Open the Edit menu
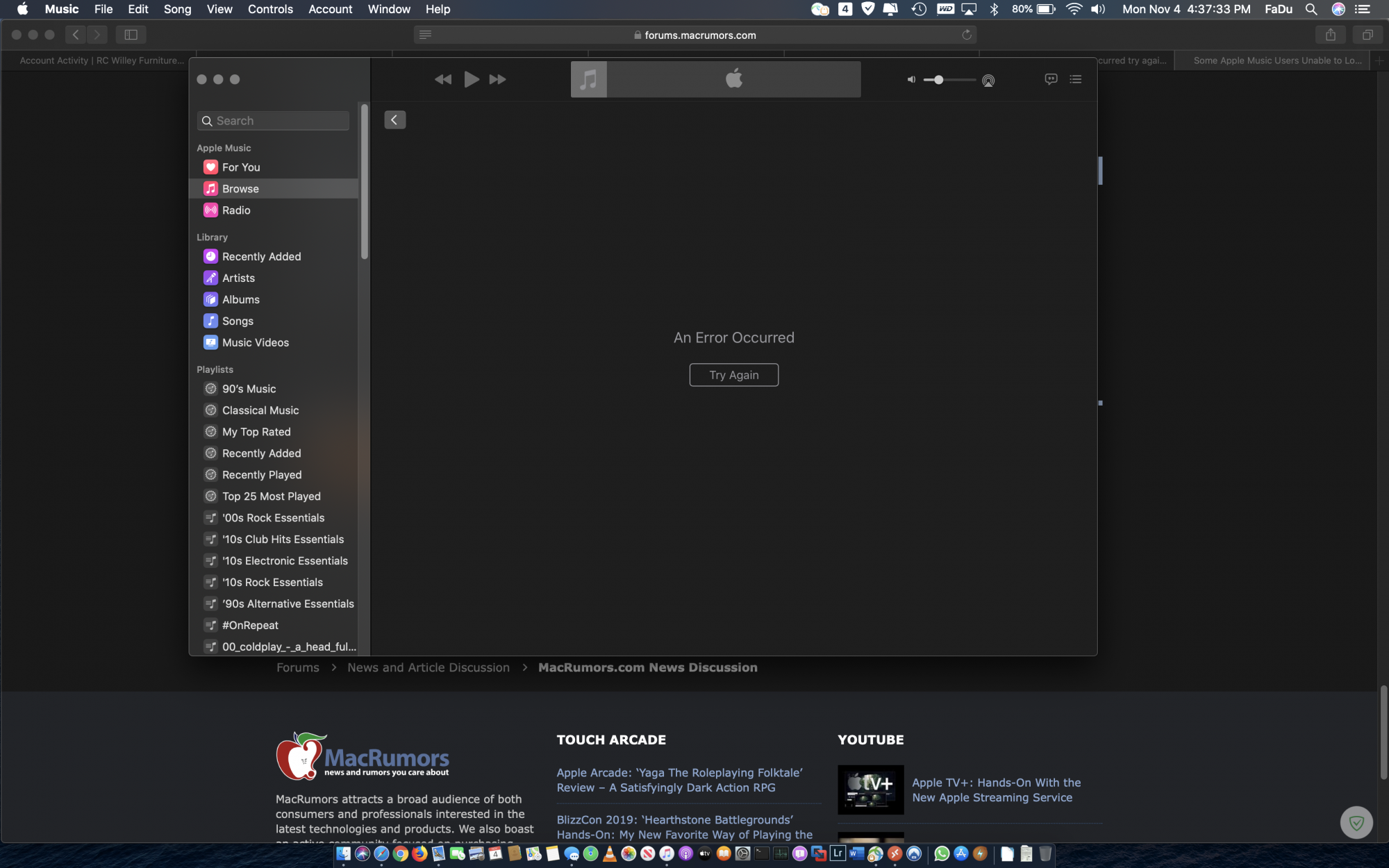The image size is (1389, 868). tap(138, 9)
